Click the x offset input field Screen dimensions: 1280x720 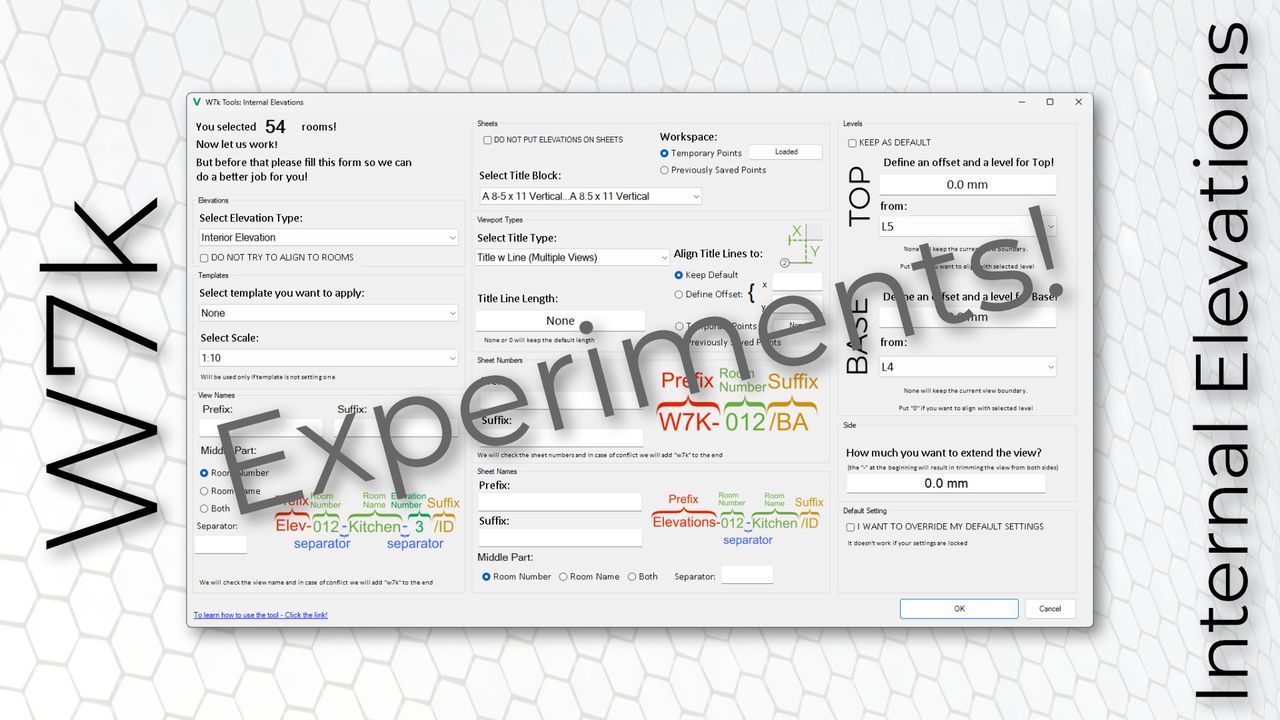797,282
